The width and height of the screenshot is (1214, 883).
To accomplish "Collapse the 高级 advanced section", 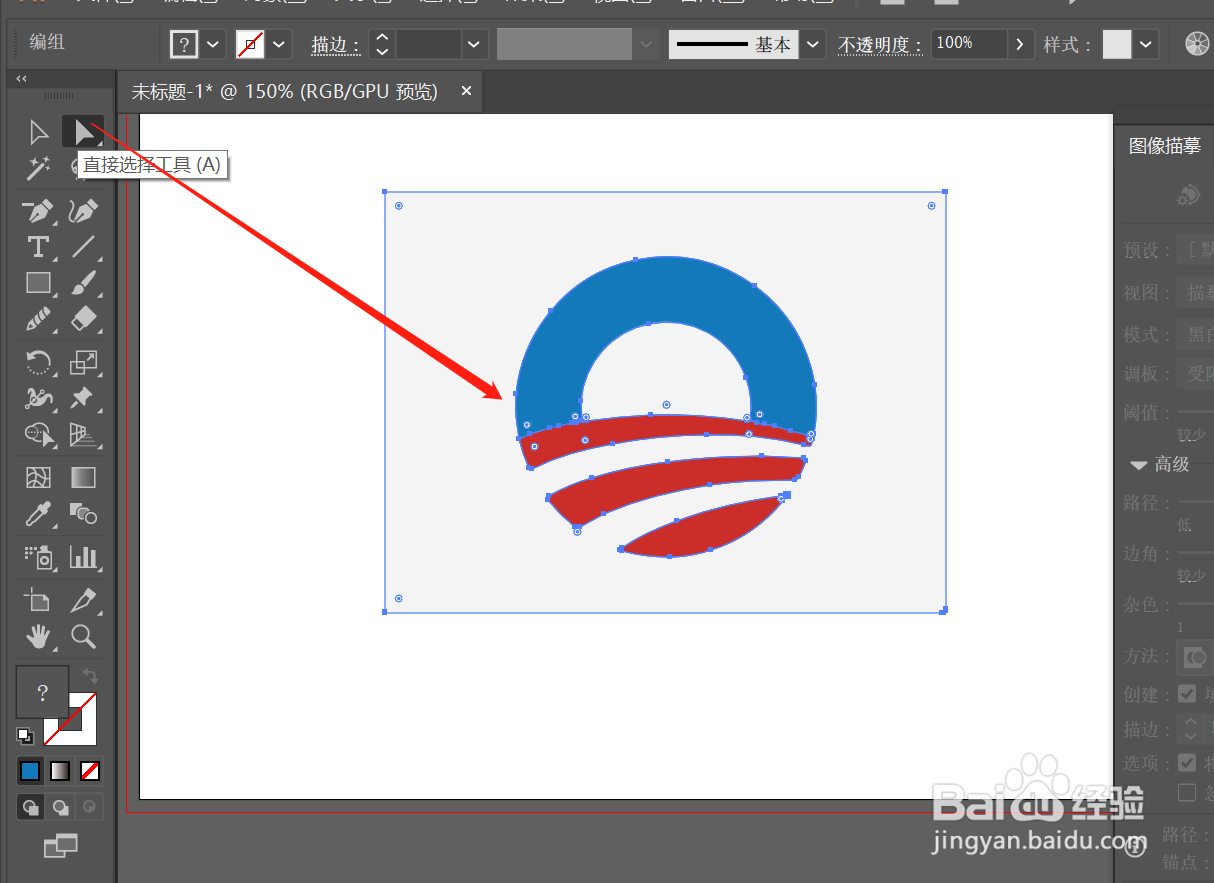I will click(x=1139, y=465).
